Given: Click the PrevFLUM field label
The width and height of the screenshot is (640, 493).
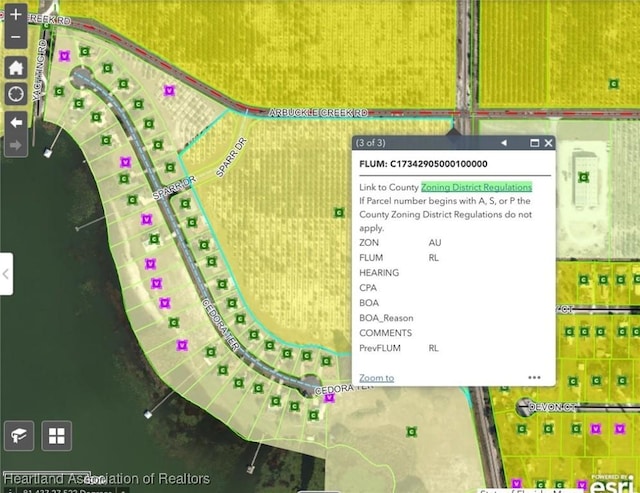Looking at the screenshot, I should coord(380,348).
